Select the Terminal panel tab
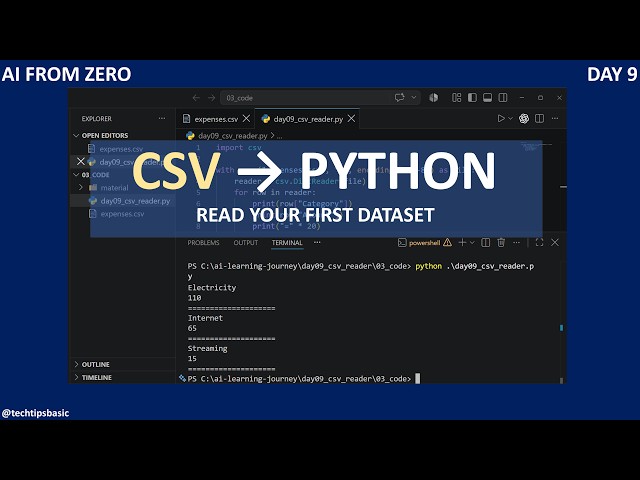Viewport: 640px width, 480px height. click(x=287, y=243)
